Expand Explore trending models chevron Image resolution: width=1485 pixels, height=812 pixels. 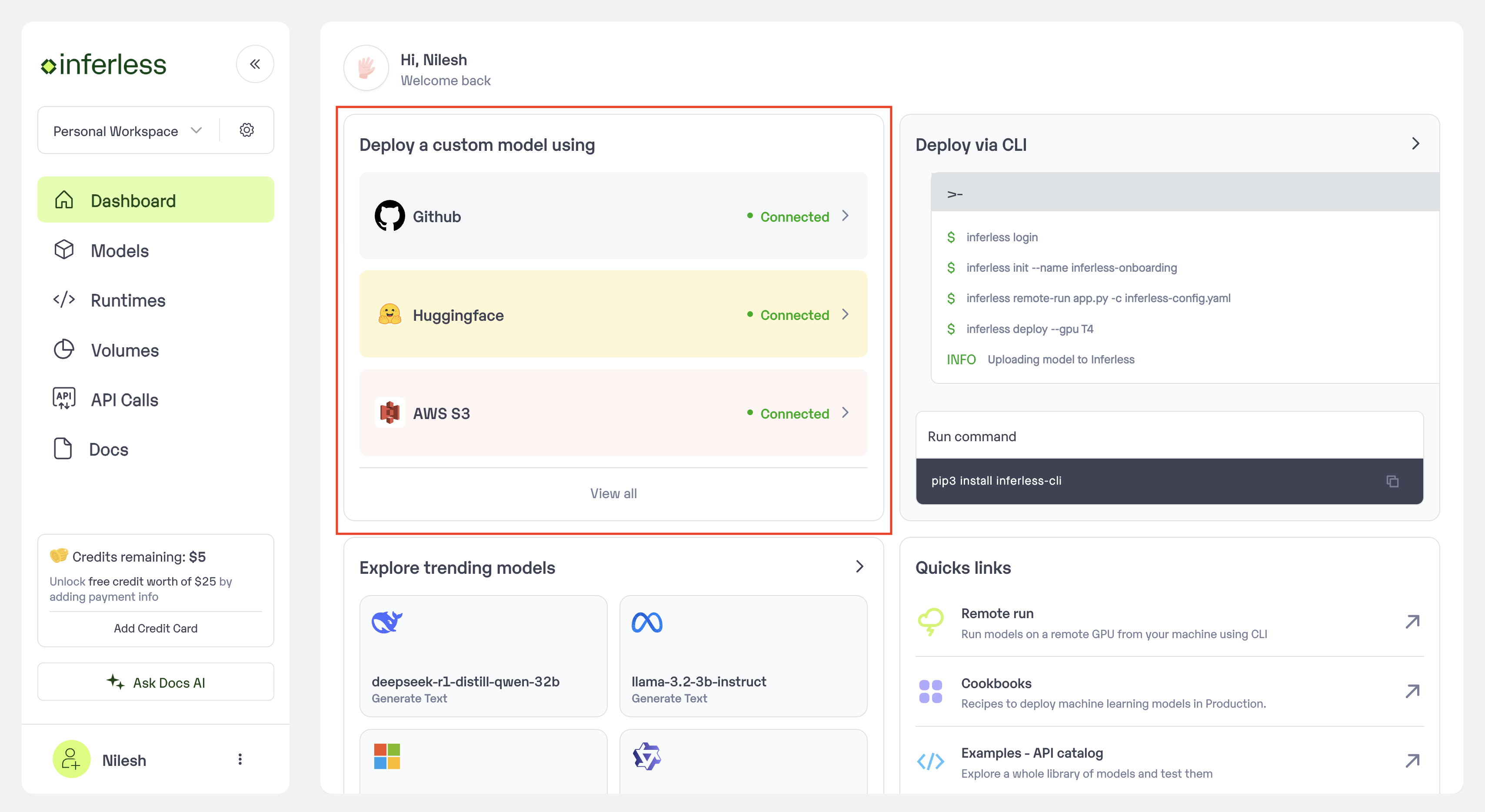click(x=859, y=566)
